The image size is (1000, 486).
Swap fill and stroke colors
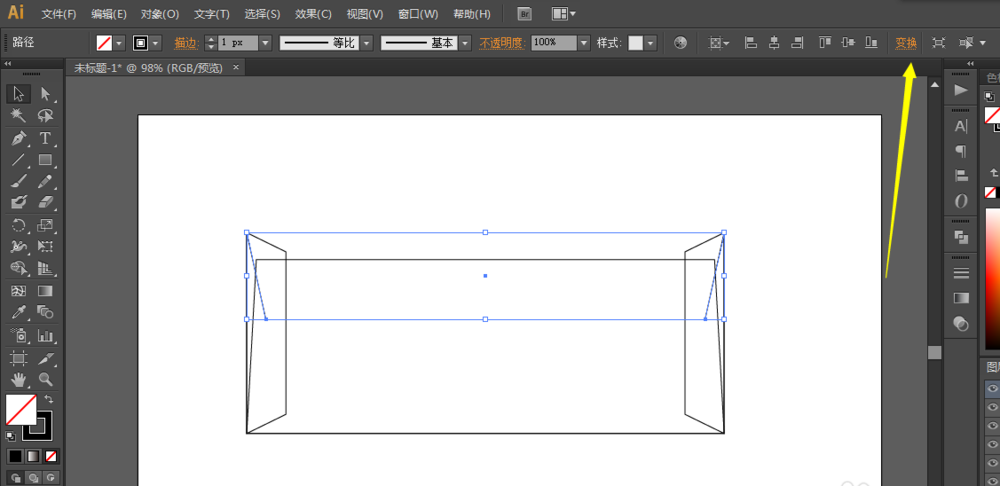pyautogui.click(x=49, y=400)
